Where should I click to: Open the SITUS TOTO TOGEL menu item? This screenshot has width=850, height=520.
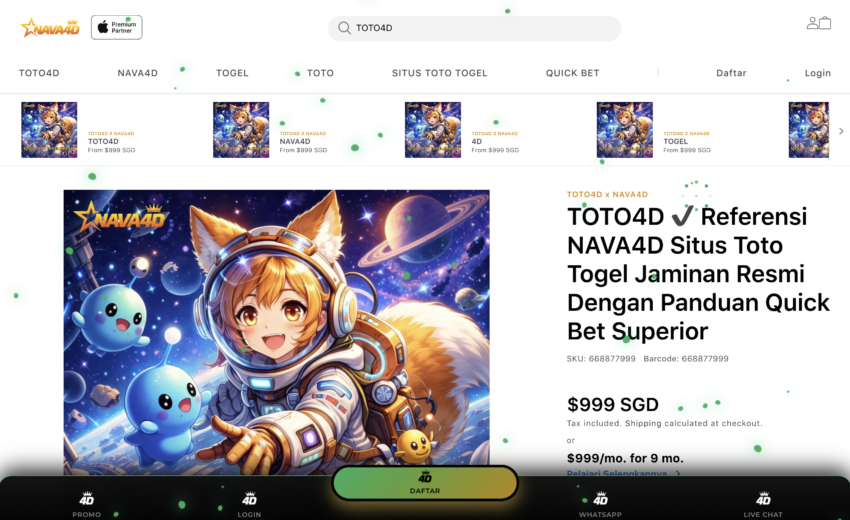tap(440, 73)
